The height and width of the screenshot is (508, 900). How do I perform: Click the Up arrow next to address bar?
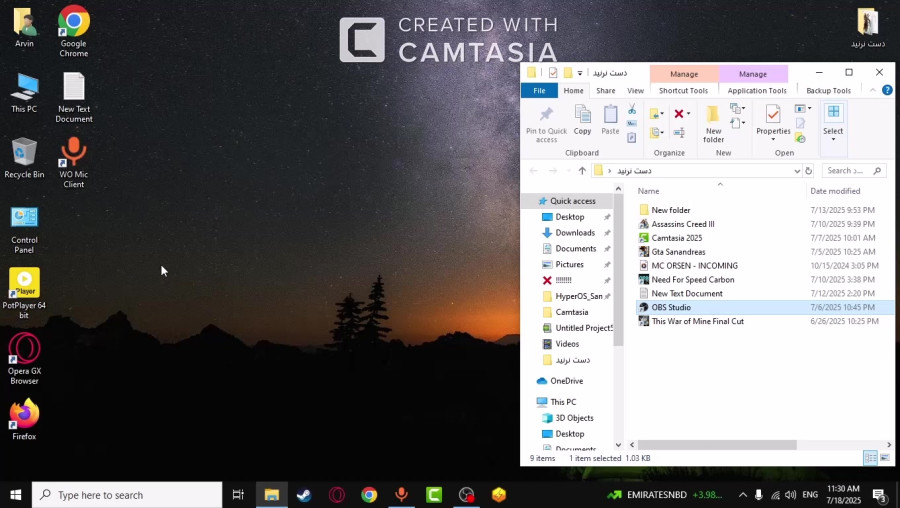(x=582, y=170)
